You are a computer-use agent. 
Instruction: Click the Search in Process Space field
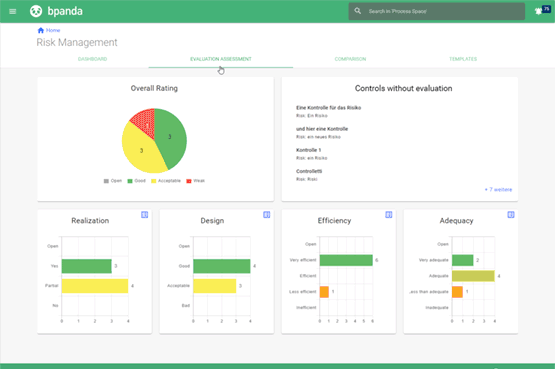pos(436,11)
